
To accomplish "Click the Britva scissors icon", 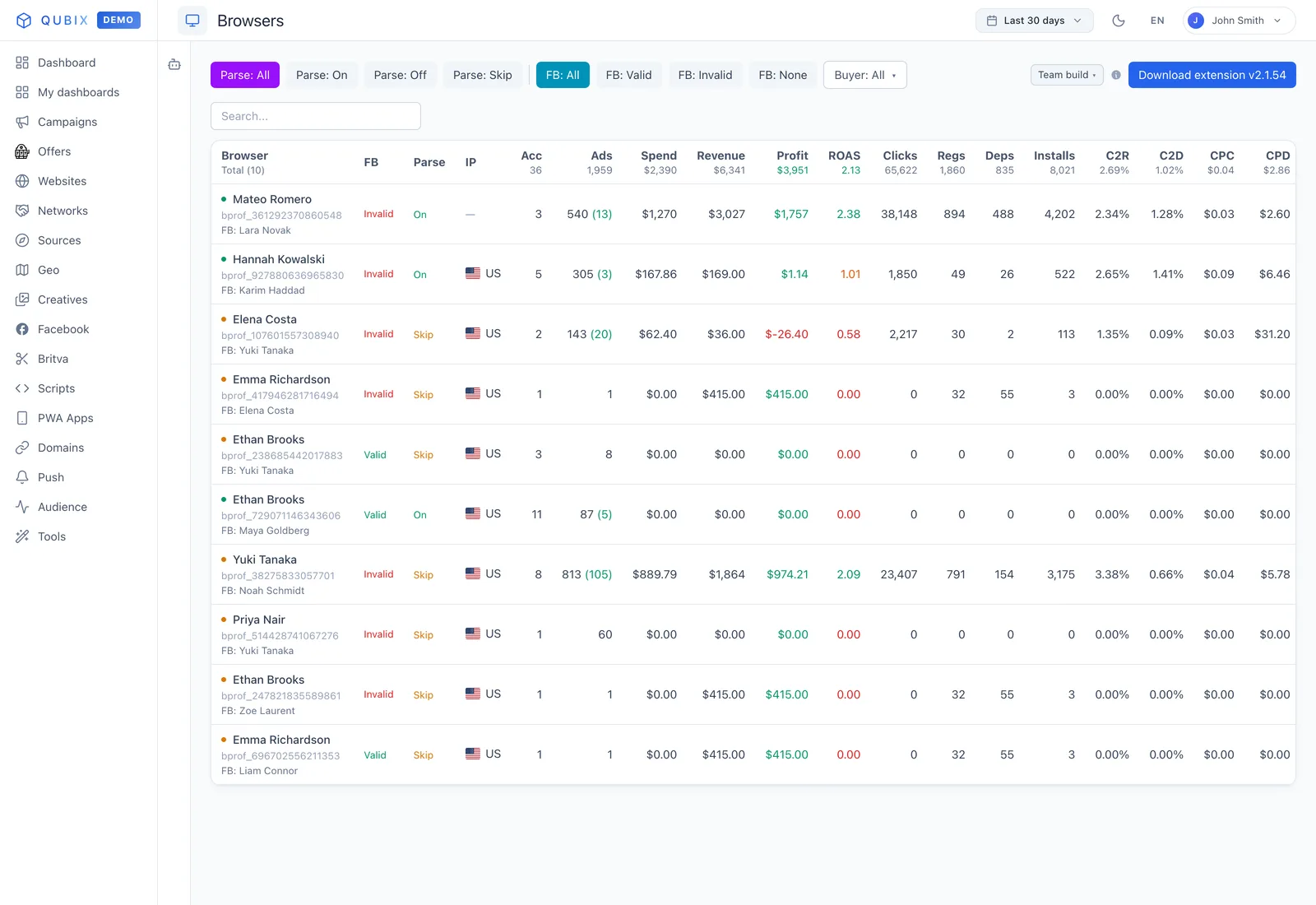I will click(22, 359).
